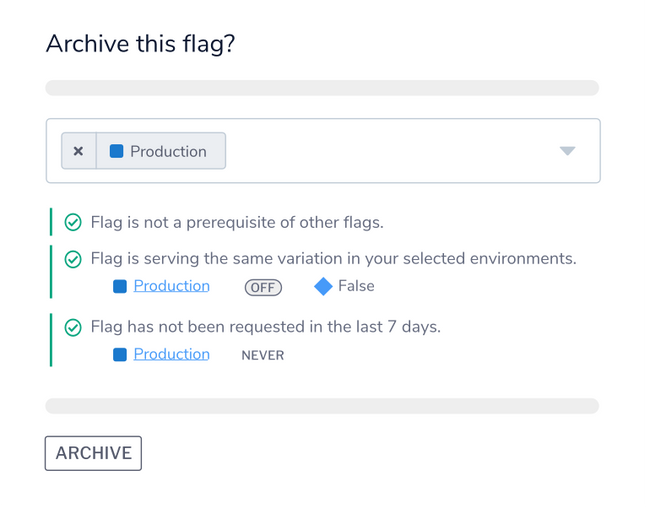The width and height of the screenshot is (650, 508).
Task: Click blue square beside Production NEVER row
Action: click(x=120, y=355)
